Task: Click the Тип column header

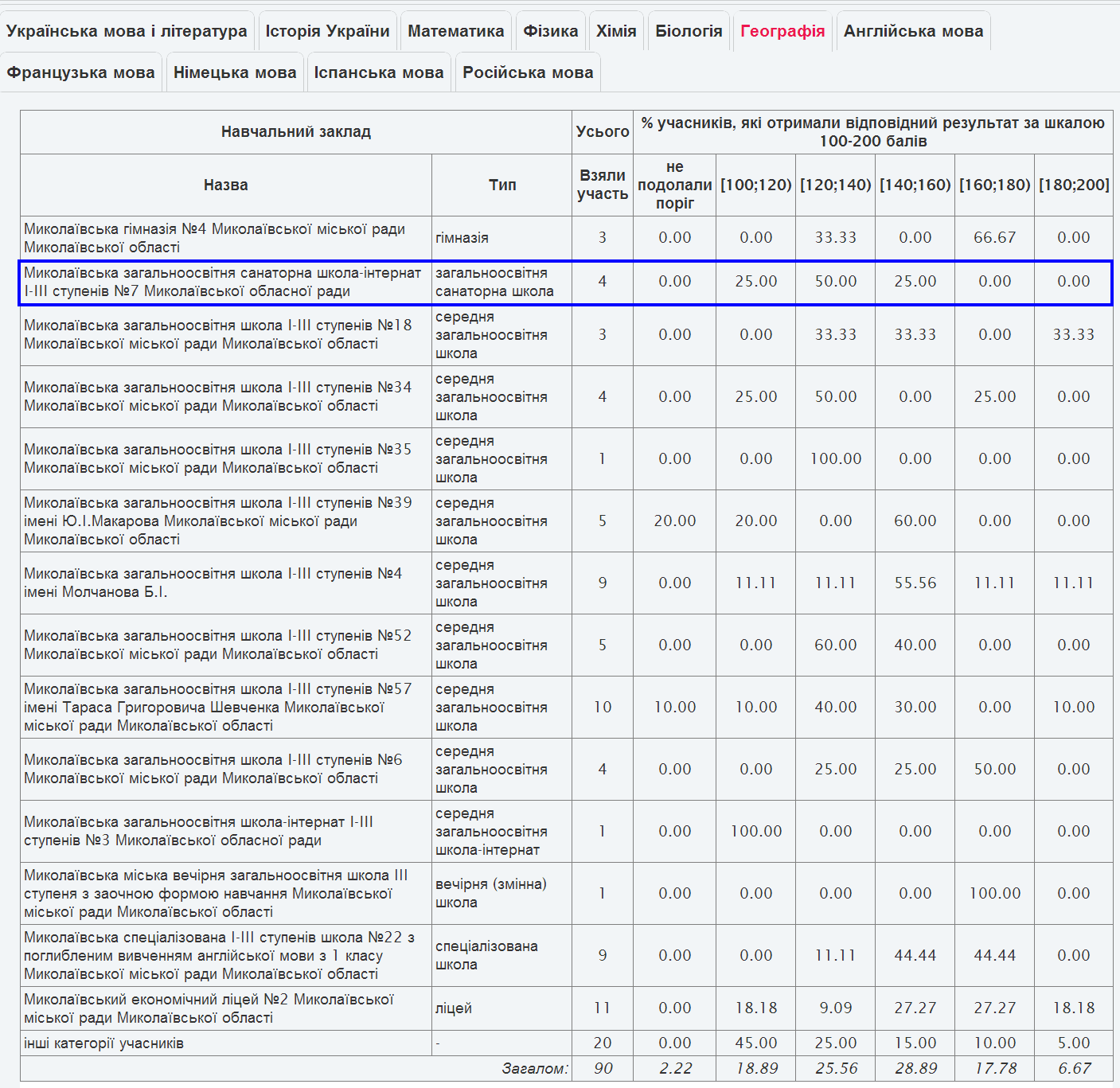Action: [502, 185]
